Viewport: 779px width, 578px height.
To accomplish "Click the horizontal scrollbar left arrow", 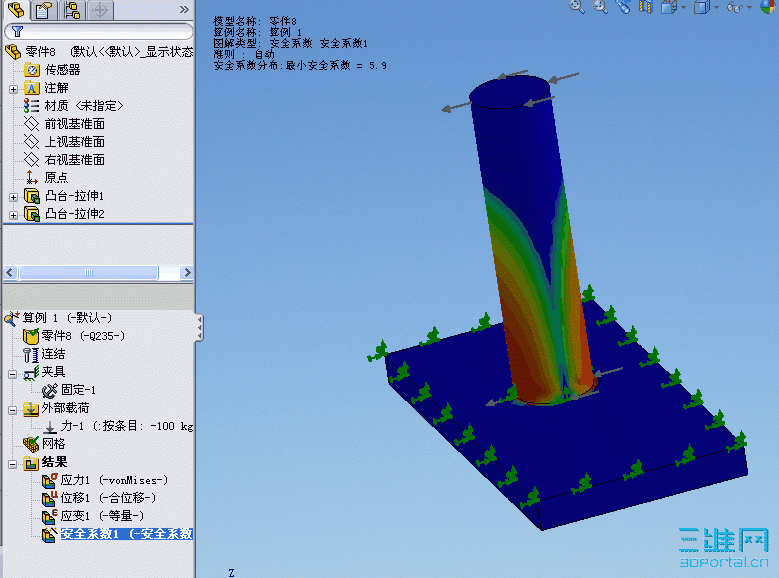I will pyautogui.click(x=10, y=272).
